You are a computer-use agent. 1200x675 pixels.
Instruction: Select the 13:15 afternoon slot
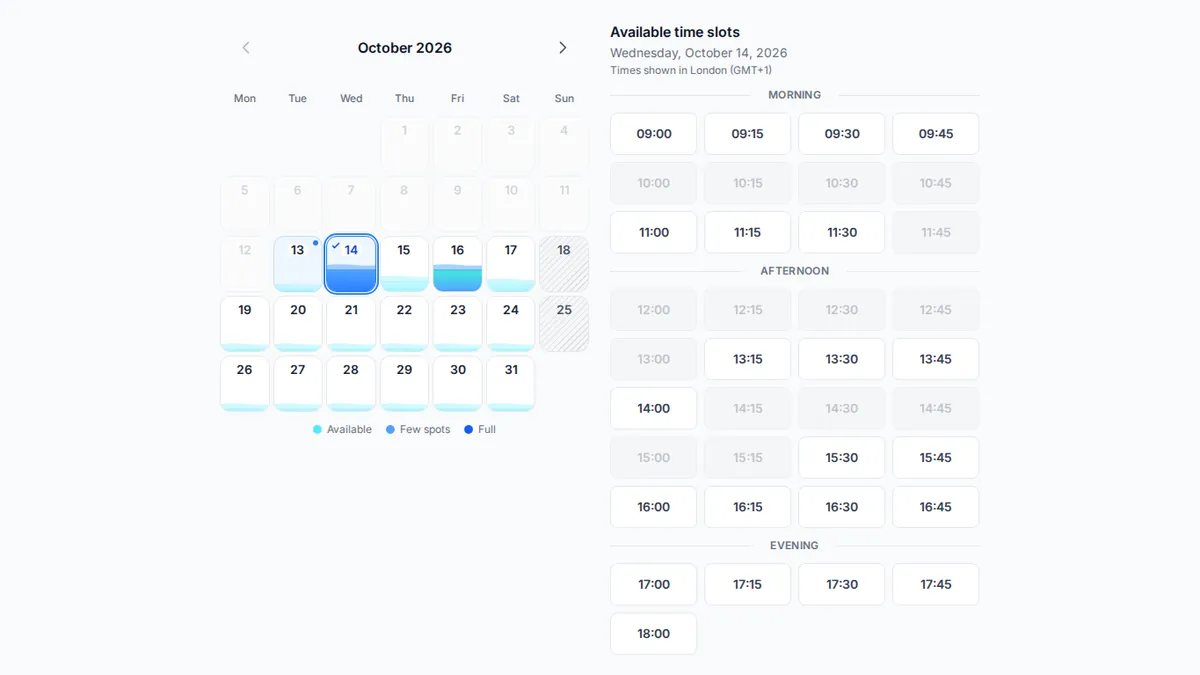tap(748, 359)
